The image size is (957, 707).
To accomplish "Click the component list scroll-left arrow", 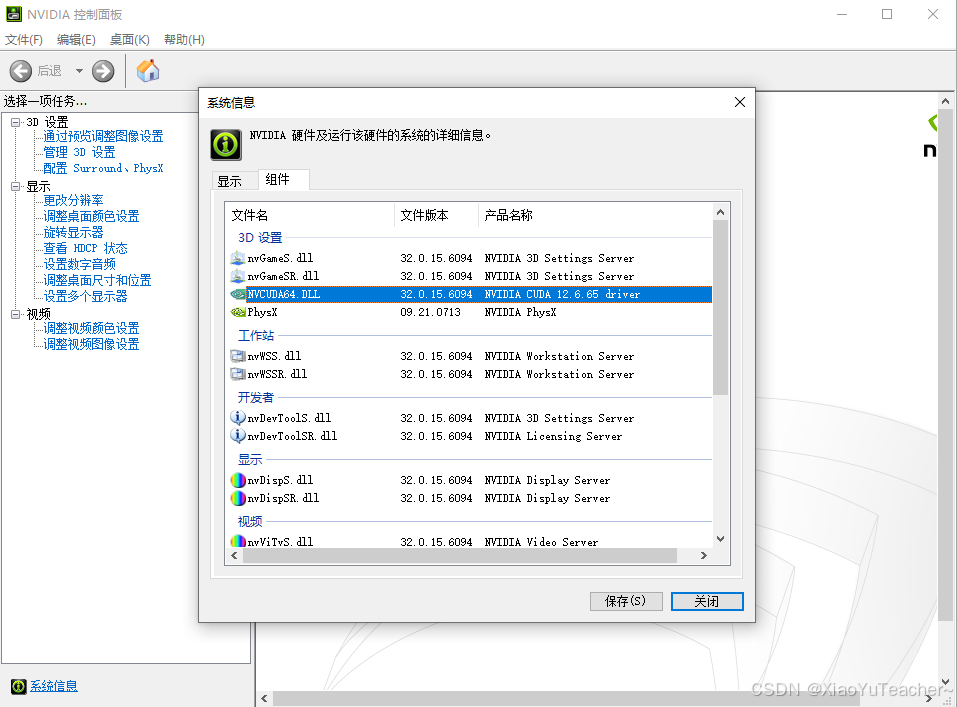I will (234, 556).
